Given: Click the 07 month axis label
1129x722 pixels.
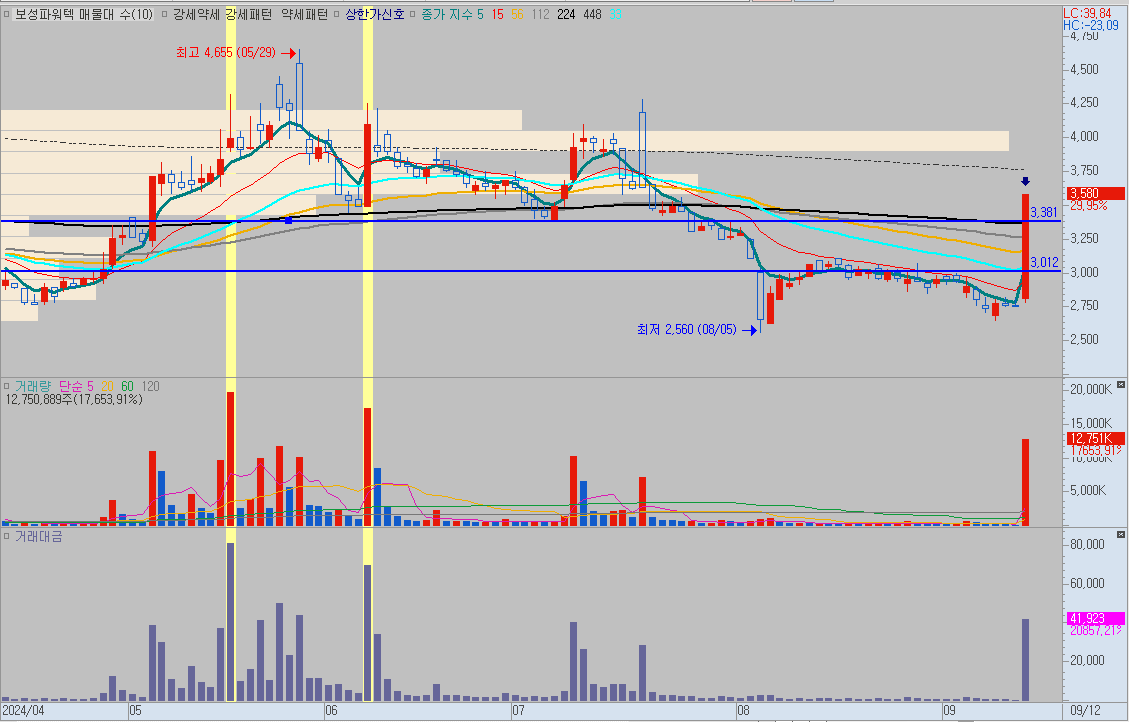Looking at the screenshot, I should coord(518,711).
